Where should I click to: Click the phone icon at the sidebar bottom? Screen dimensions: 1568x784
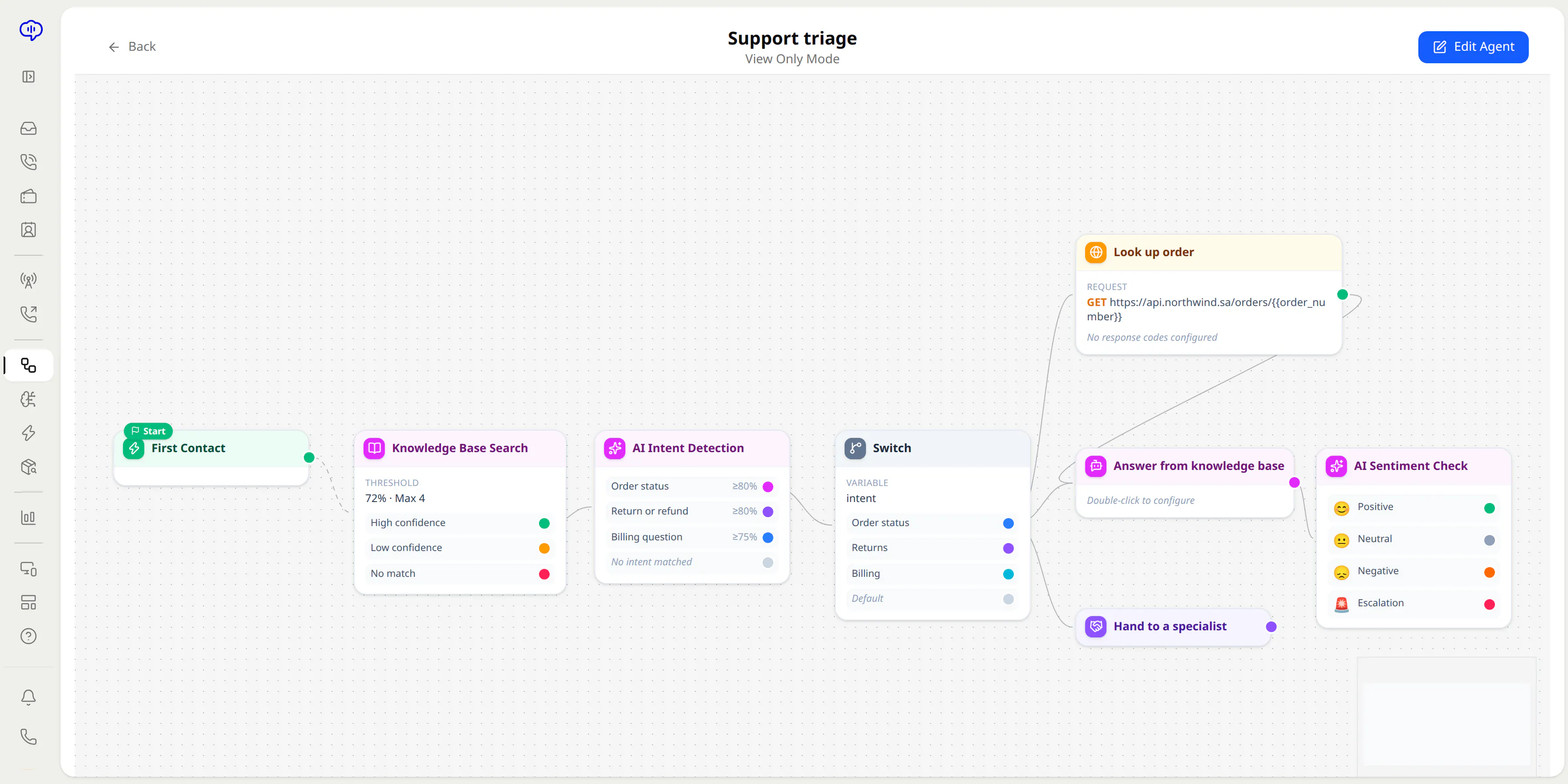pos(29,737)
